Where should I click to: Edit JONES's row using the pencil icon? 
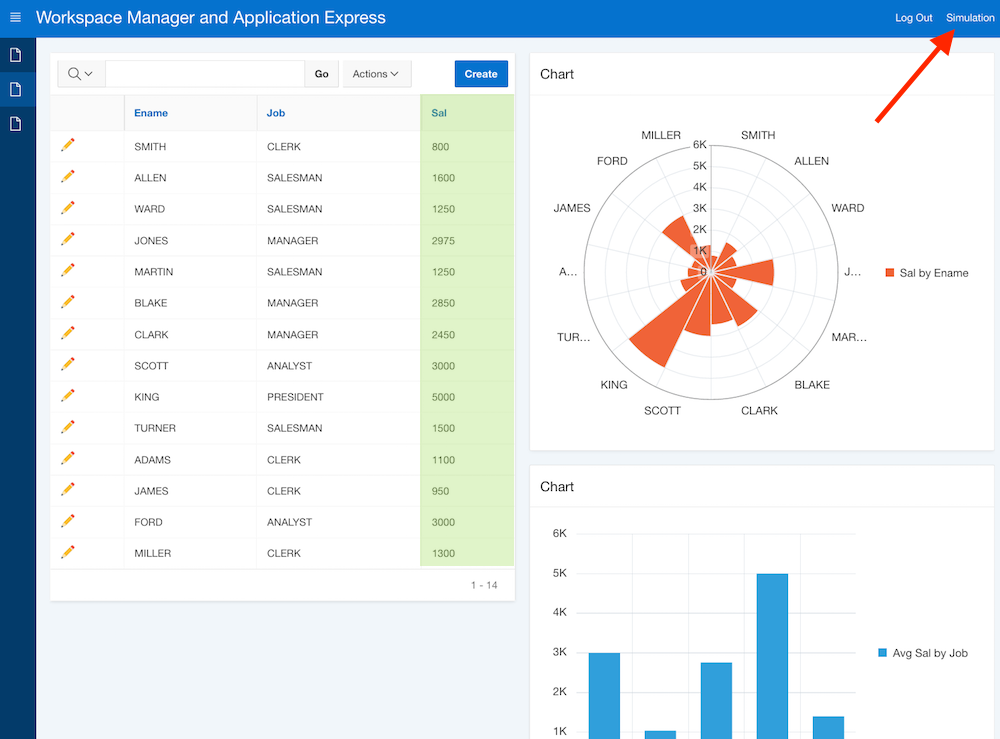(67, 240)
